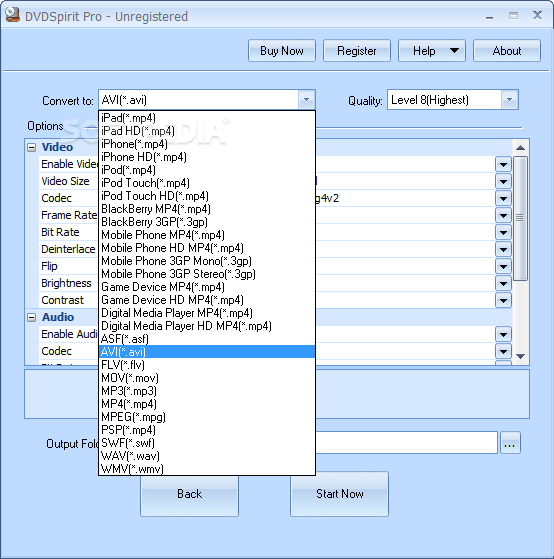This screenshot has height=559, width=554.
Task: Open the Frame Rate row dropdown arrow
Action: (x=503, y=216)
